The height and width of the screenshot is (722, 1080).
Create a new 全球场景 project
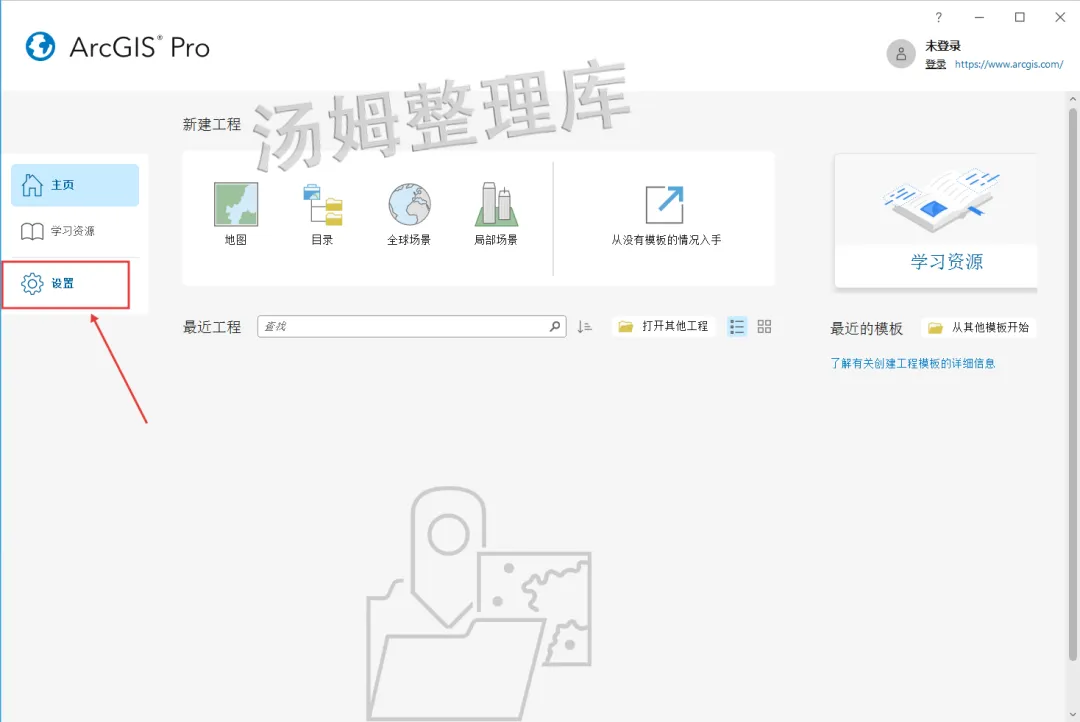409,214
